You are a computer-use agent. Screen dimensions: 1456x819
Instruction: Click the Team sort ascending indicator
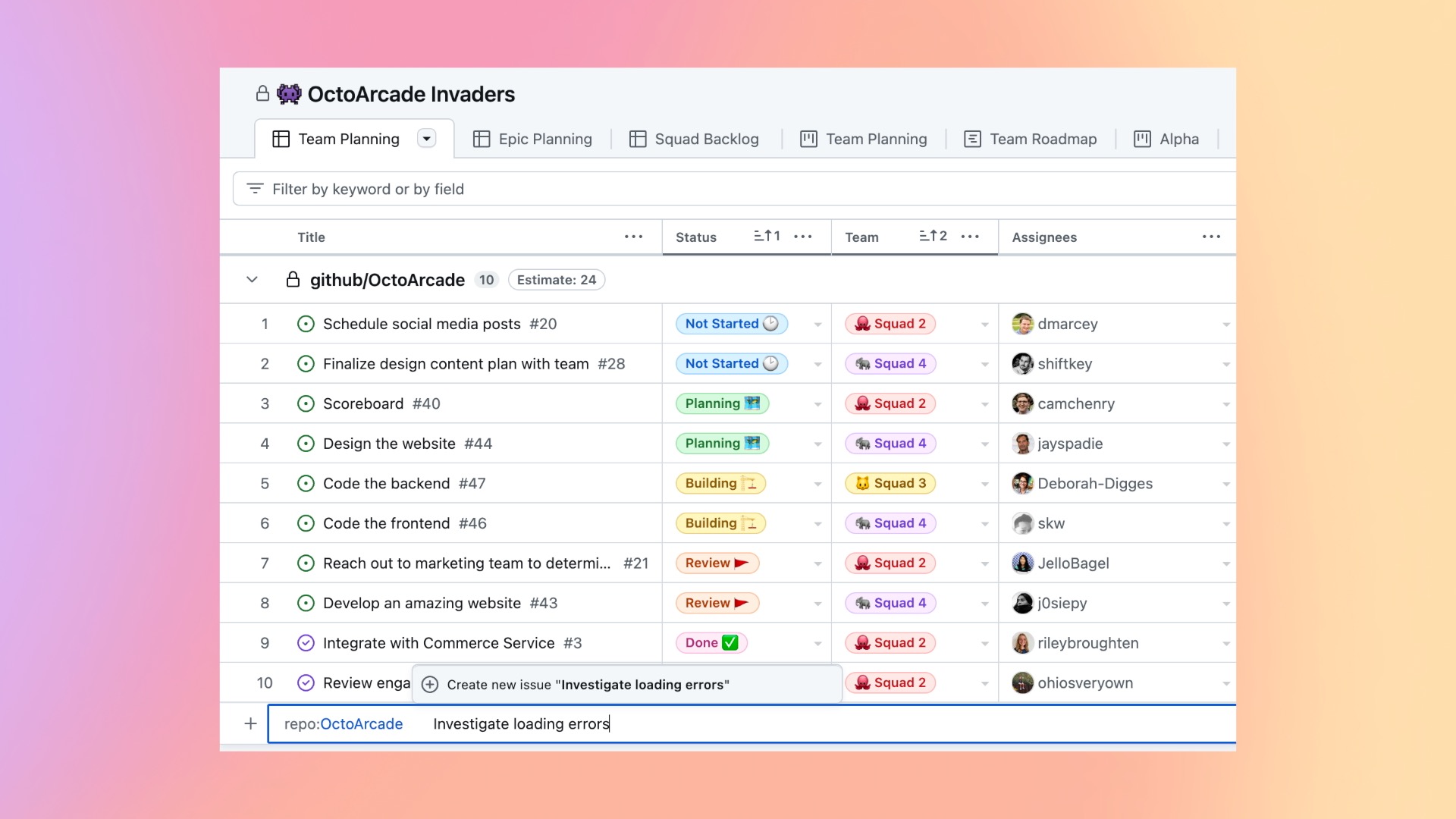933,237
